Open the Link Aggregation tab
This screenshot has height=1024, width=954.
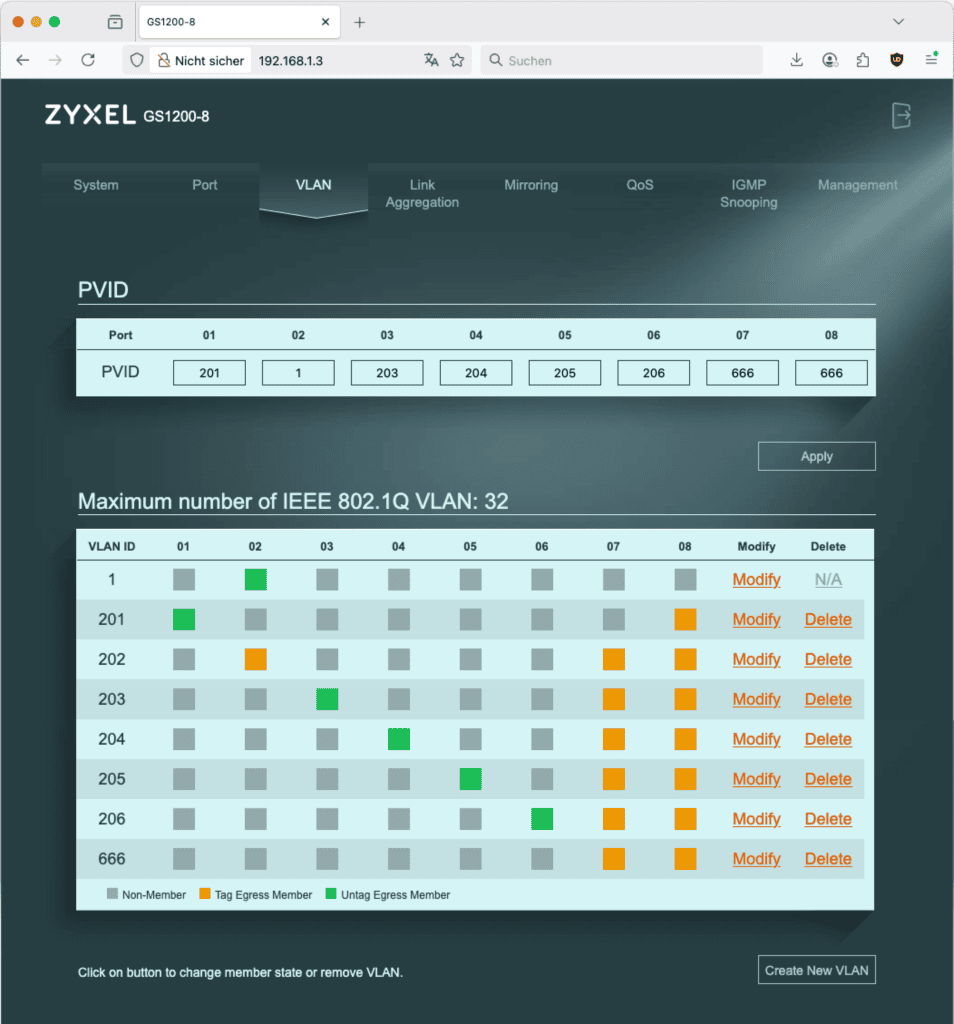(422, 193)
